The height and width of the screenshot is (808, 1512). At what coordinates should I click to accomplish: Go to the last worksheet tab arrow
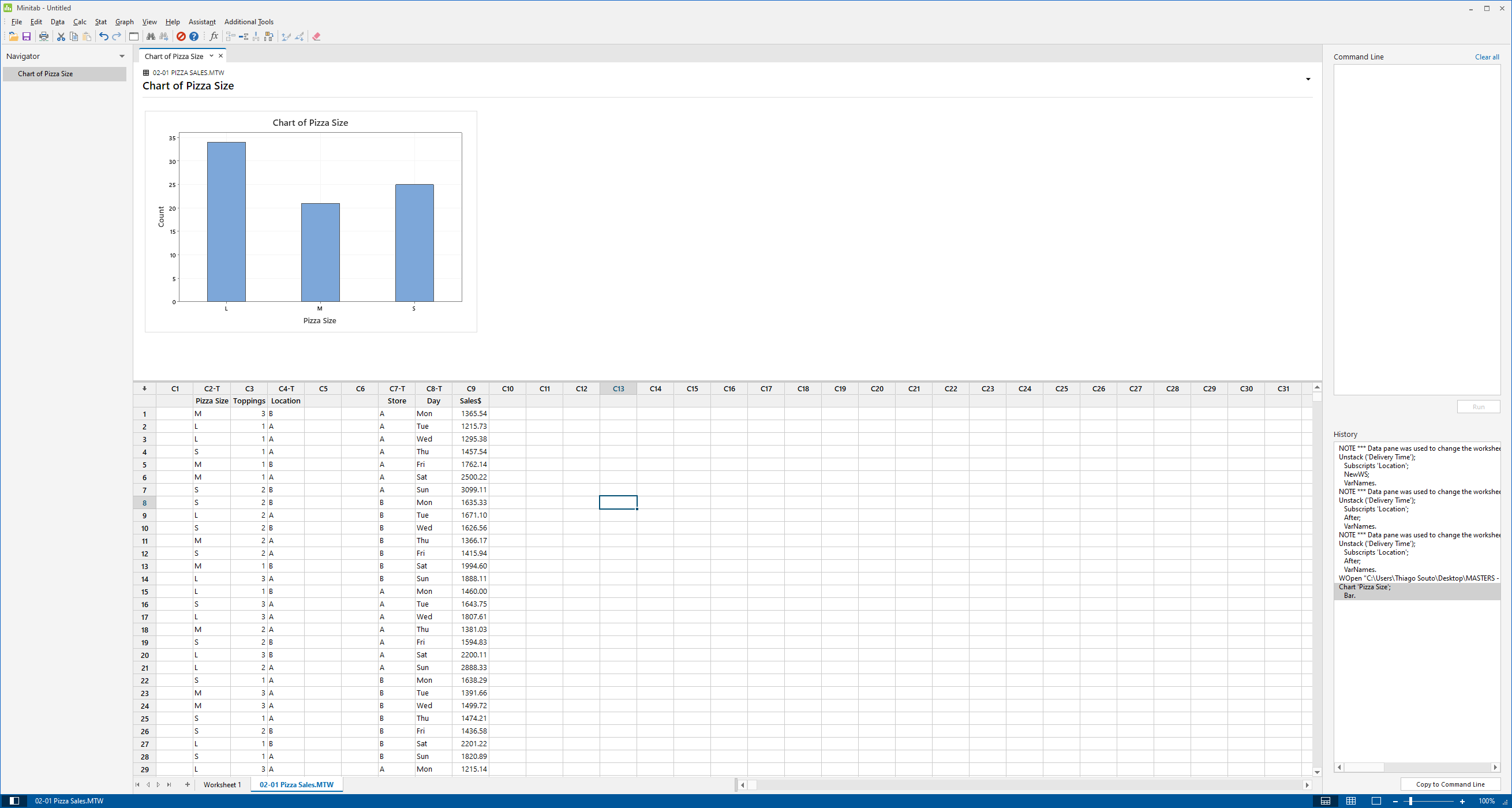point(169,784)
